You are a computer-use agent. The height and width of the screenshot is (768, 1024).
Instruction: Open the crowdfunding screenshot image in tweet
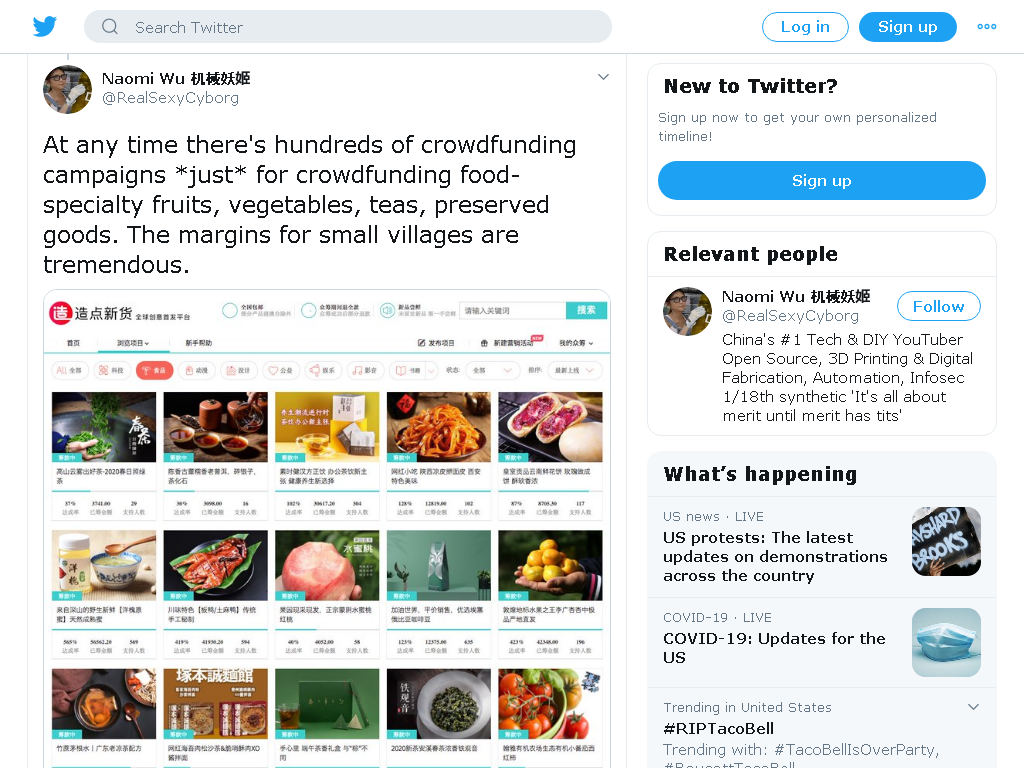327,529
